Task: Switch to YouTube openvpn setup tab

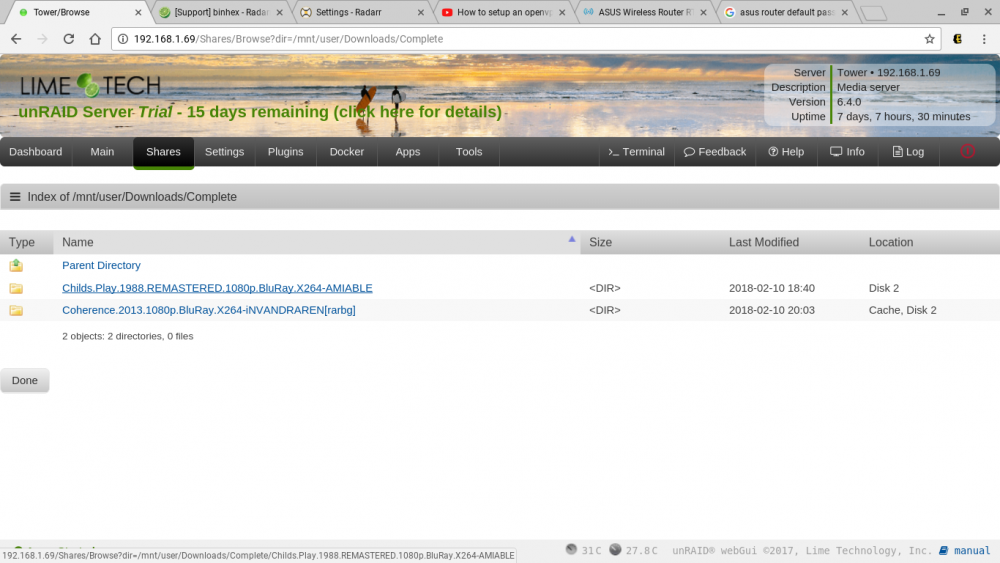Action: [504, 12]
